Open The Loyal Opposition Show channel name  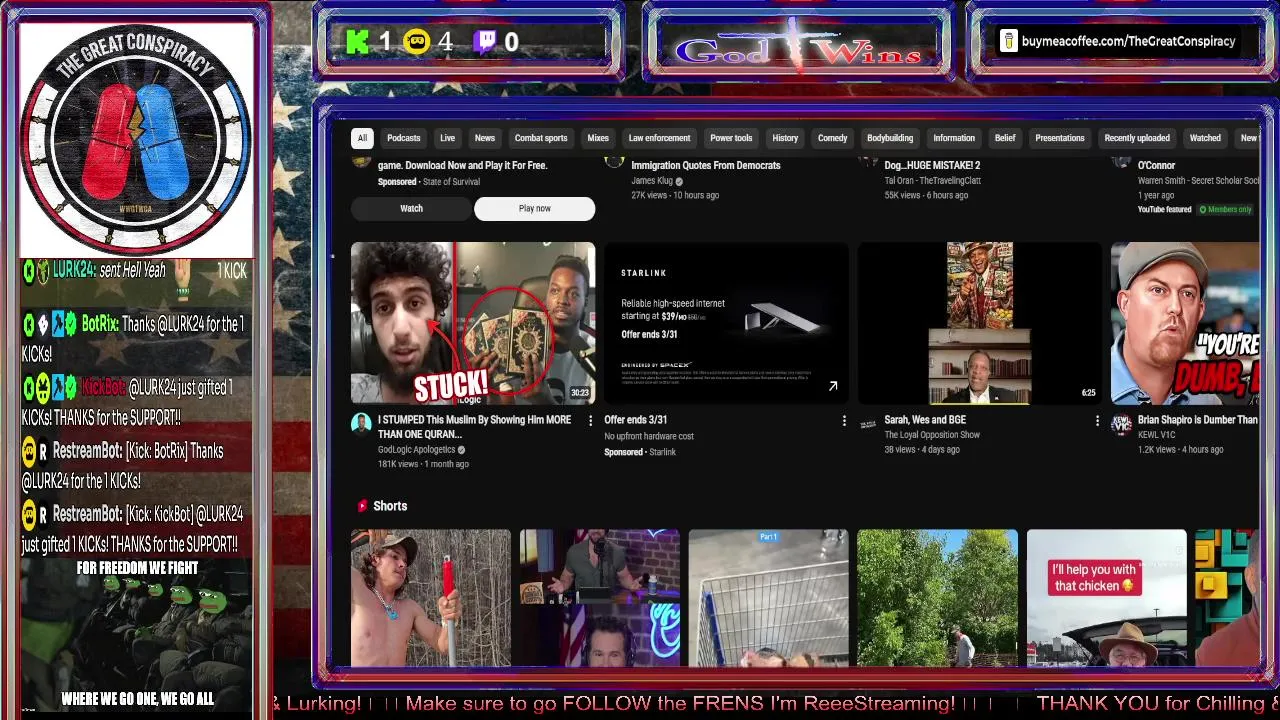tap(932, 435)
